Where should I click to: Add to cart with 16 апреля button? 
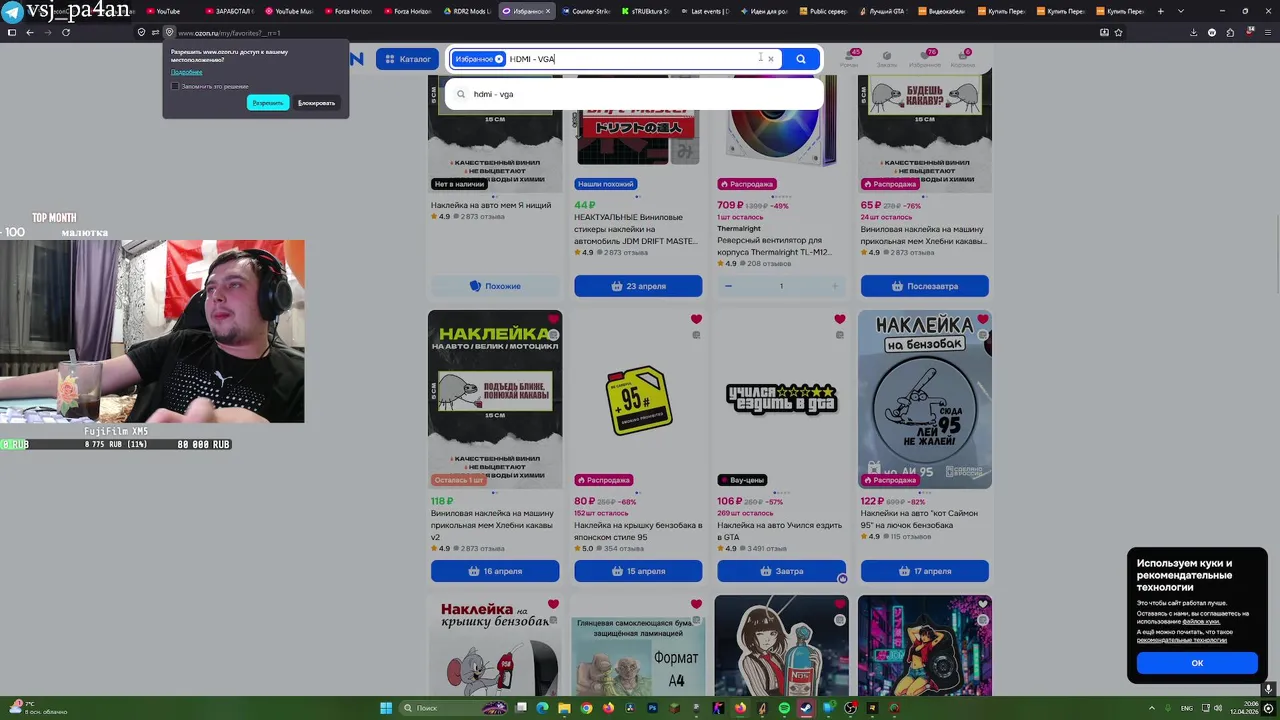pos(495,571)
